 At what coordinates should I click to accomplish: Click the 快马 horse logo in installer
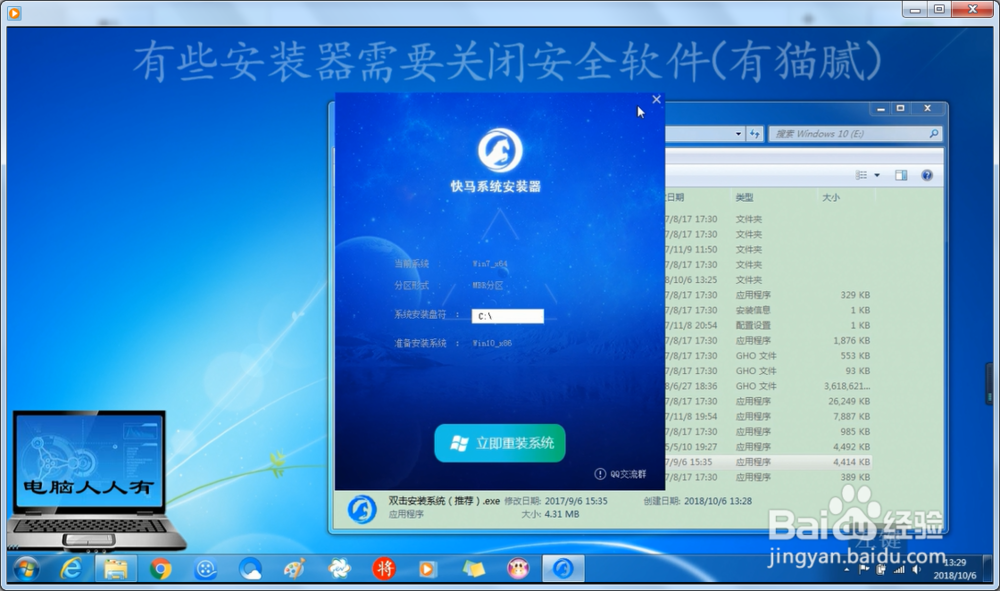(x=500, y=150)
